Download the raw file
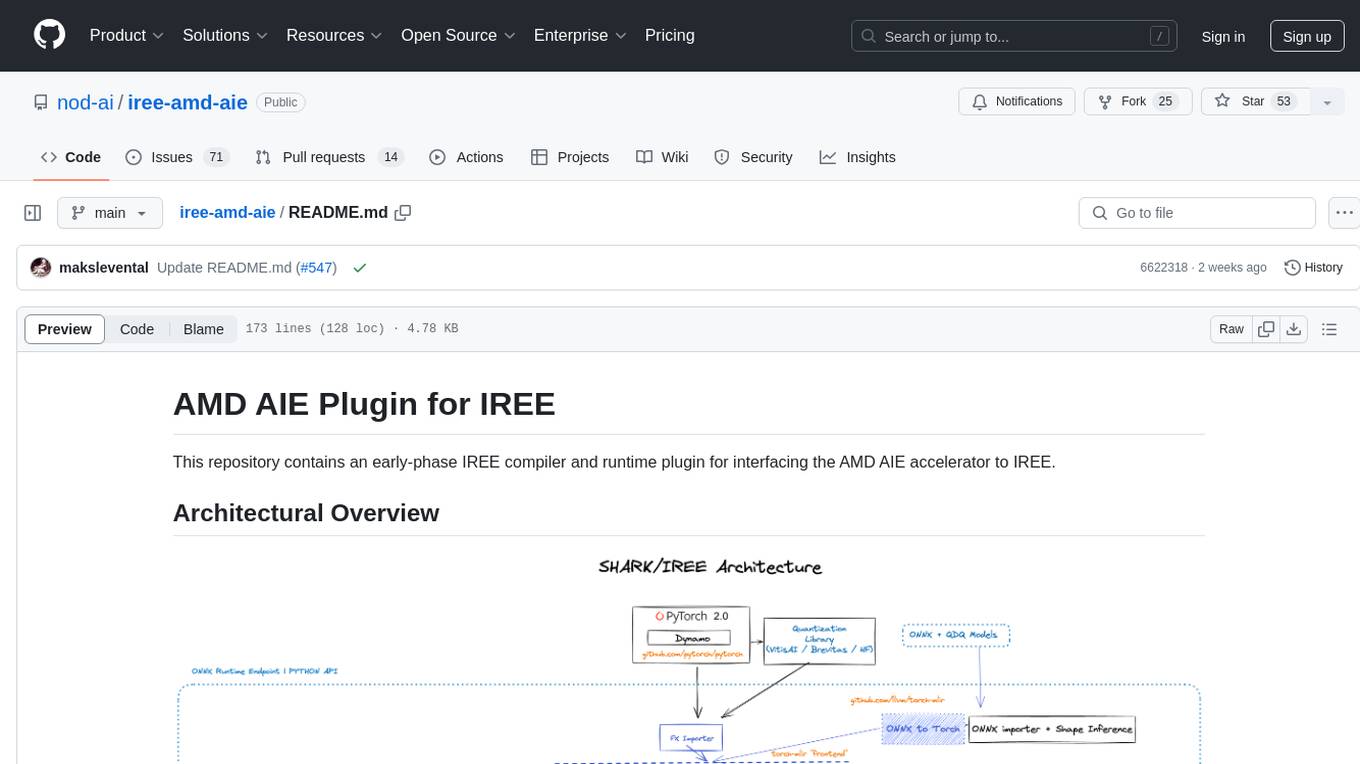1360x764 pixels. 1293,329
